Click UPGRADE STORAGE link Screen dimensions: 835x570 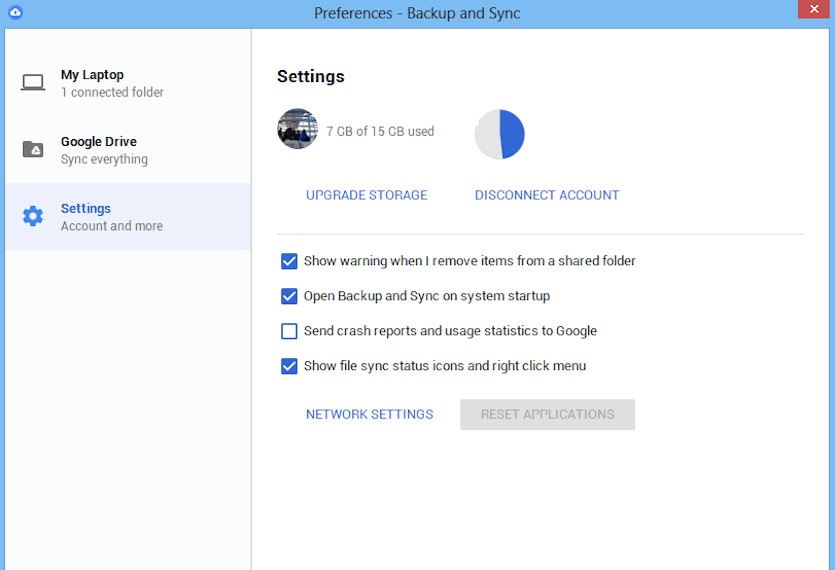click(366, 195)
